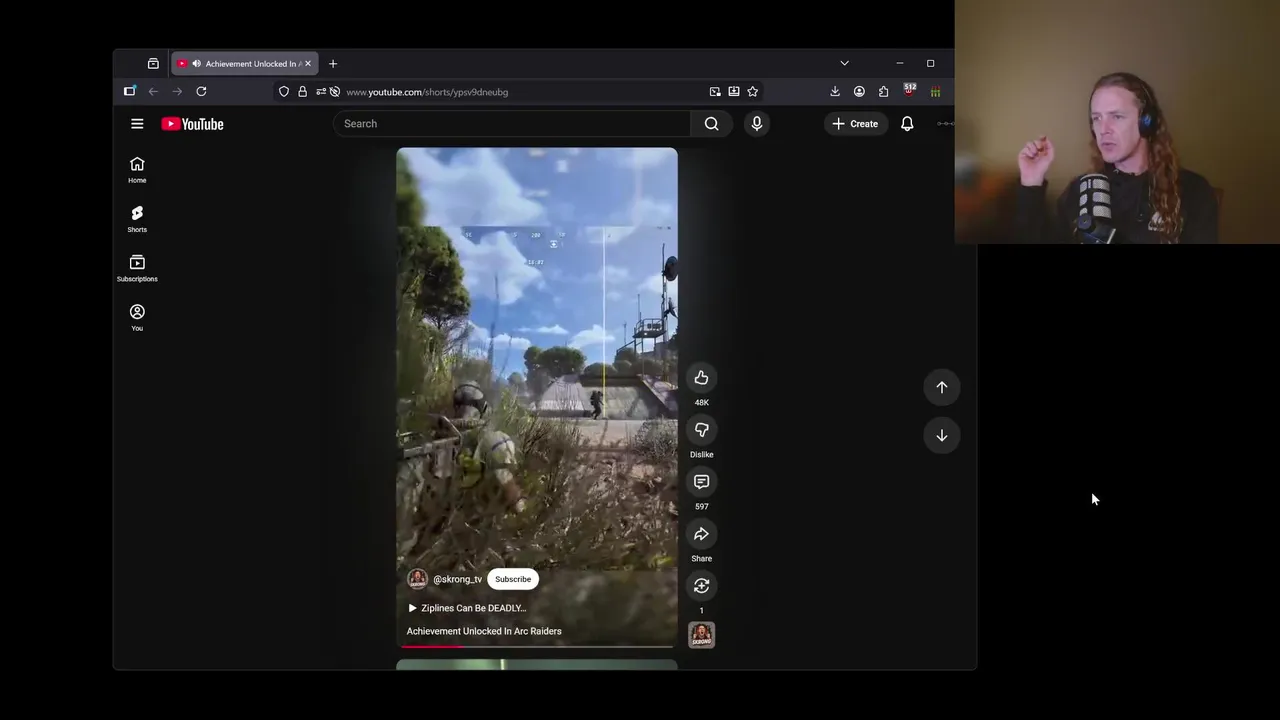
Task: Open the Create button
Action: pyautogui.click(x=855, y=124)
